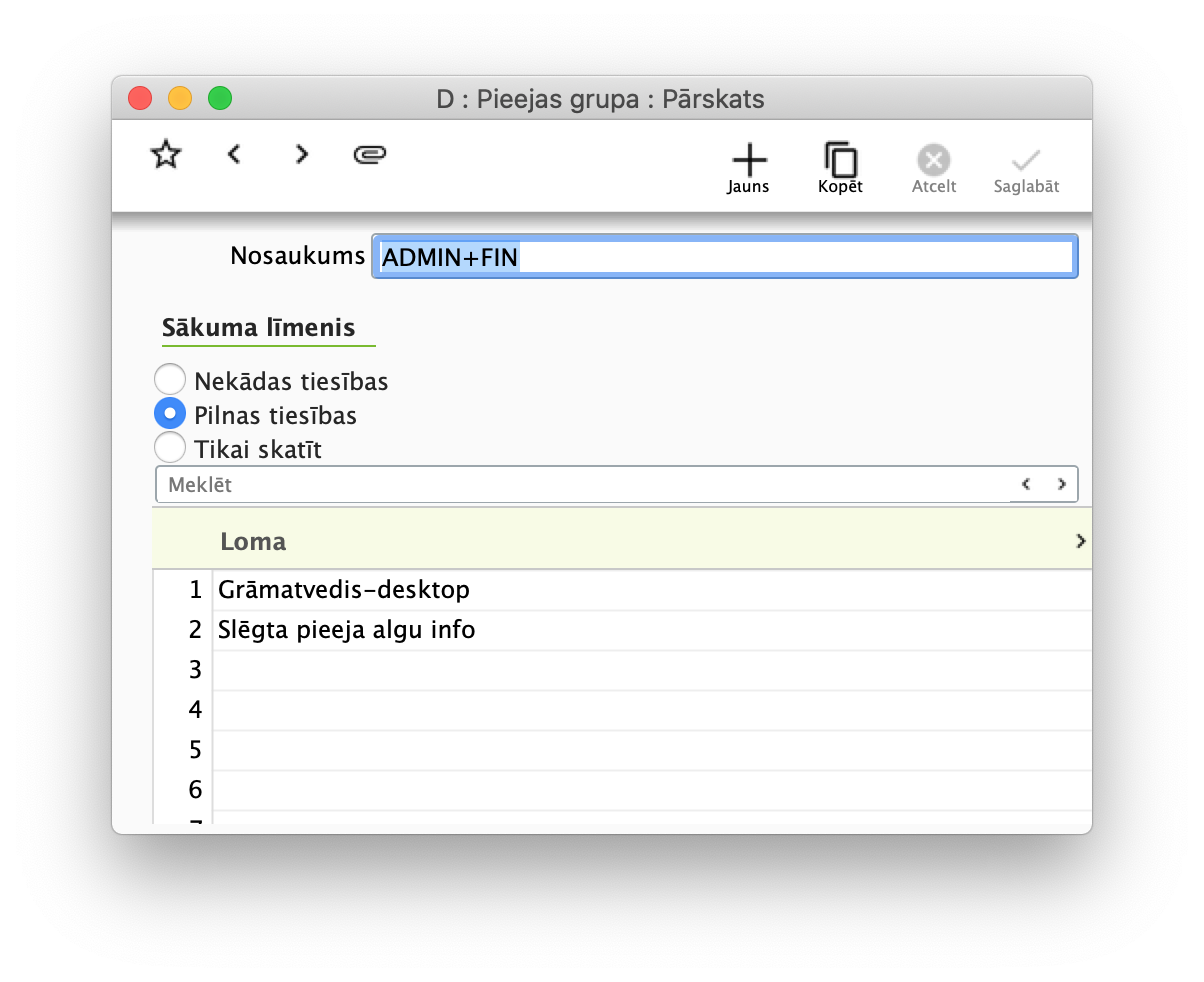Screen dimensions: 1204x982
Task: Choose the Tikai skatīt access level
Action: [x=170, y=447]
